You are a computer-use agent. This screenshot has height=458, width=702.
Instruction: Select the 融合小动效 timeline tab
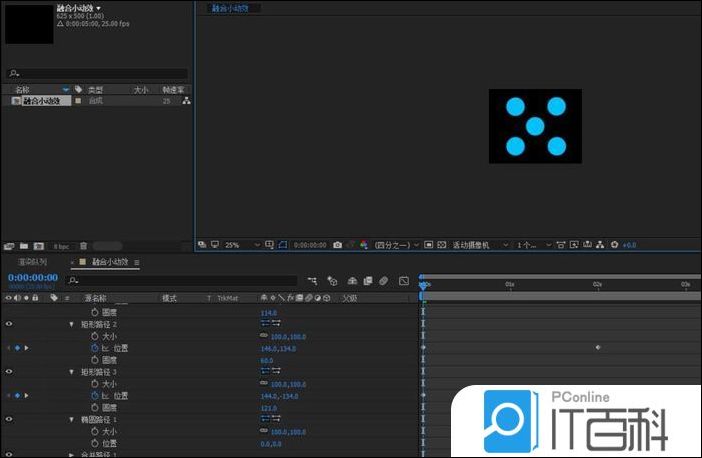tap(110, 262)
